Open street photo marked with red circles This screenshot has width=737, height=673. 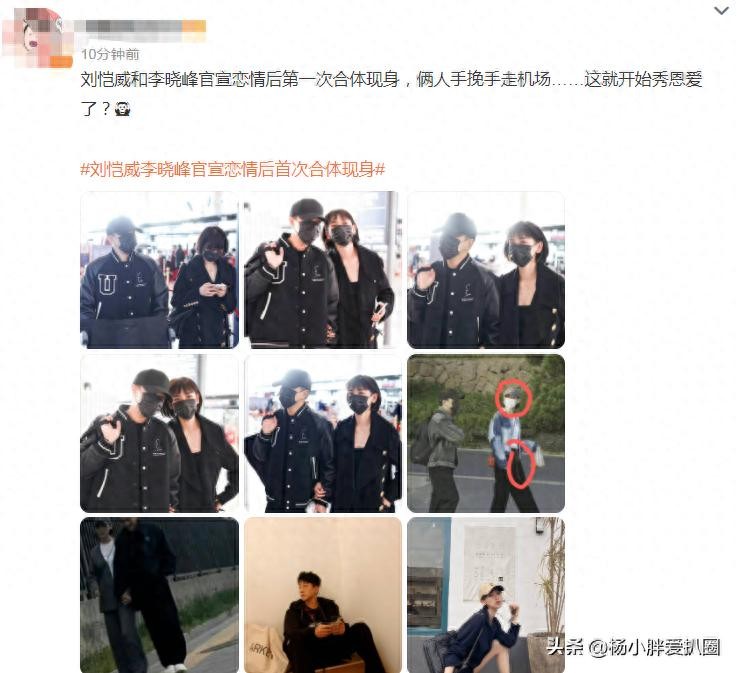[x=486, y=433]
